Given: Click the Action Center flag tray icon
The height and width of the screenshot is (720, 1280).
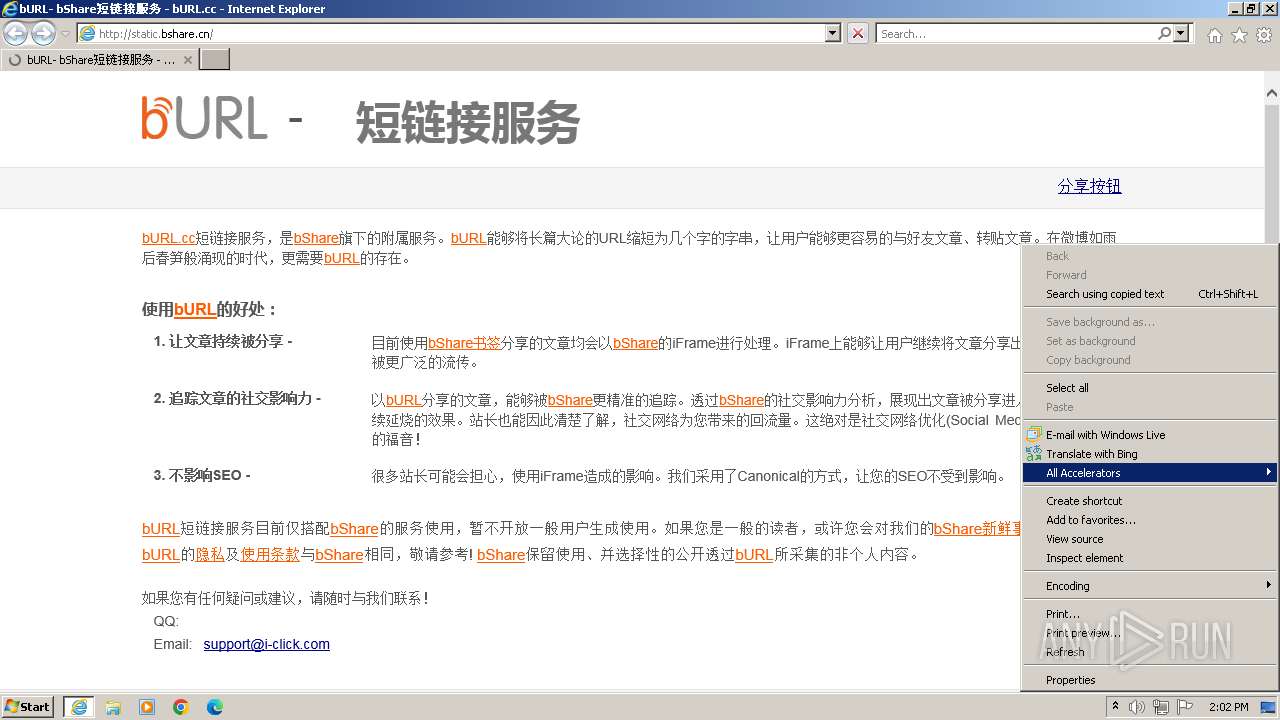Looking at the screenshot, I should coord(1185,707).
